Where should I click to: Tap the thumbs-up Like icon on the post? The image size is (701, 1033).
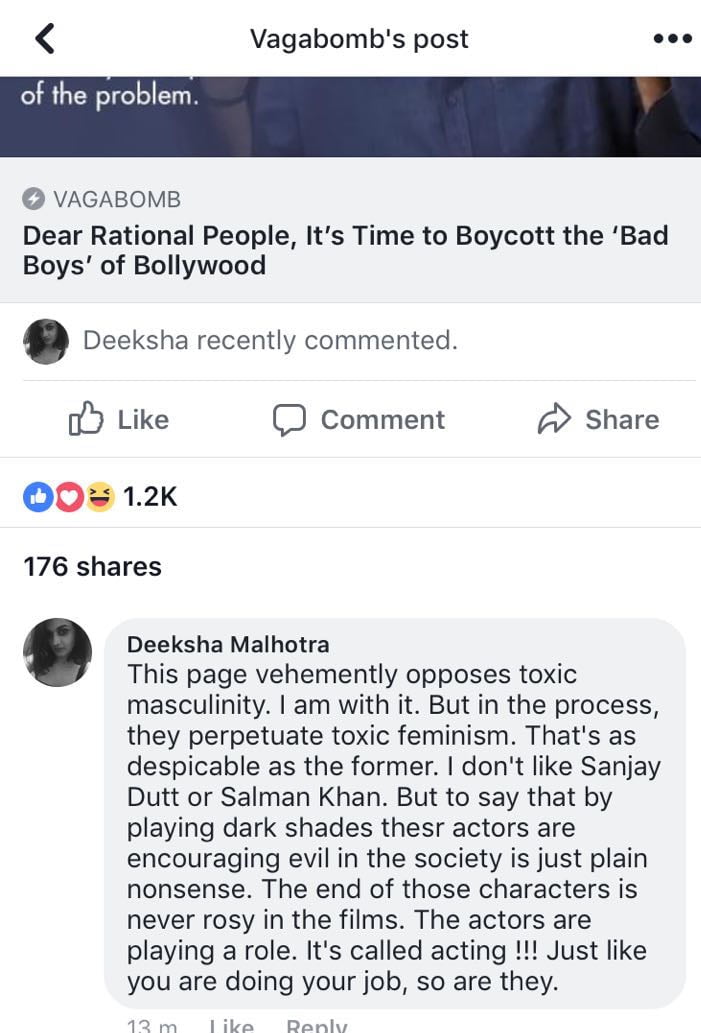(86, 419)
